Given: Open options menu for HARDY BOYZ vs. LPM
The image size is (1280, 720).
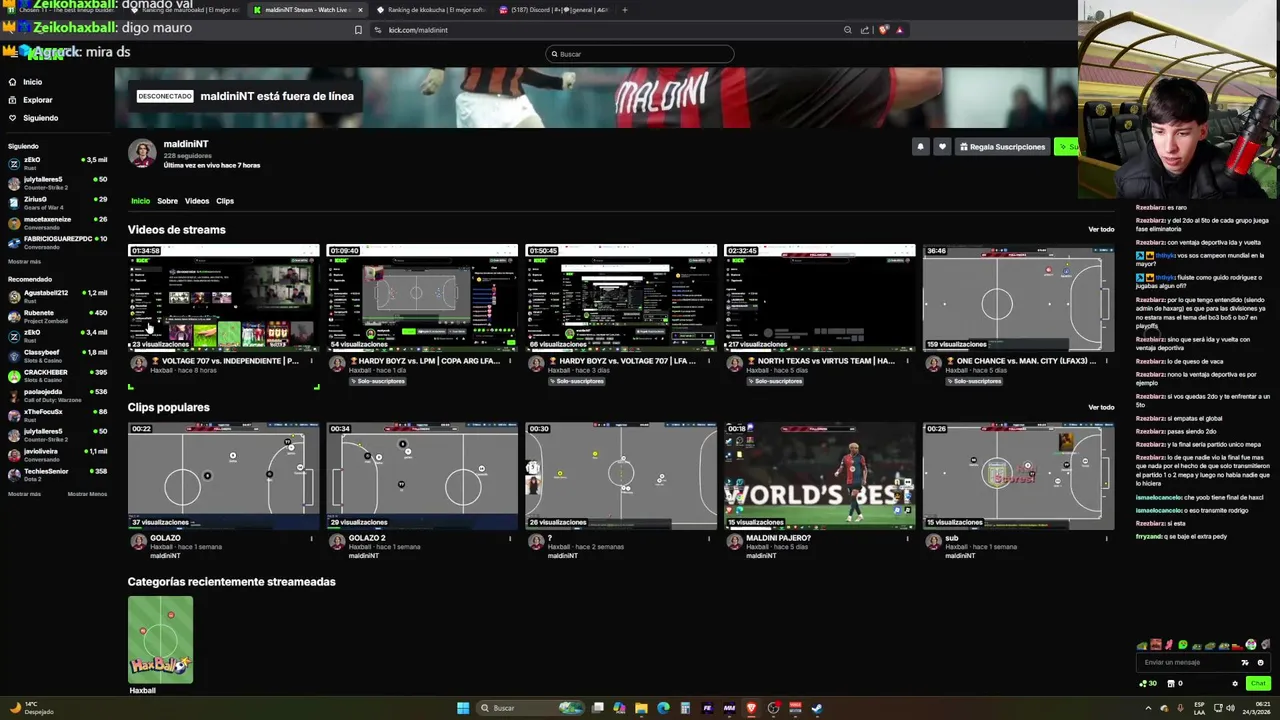Looking at the screenshot, I should pyautogui.click(x=510, y=361).
